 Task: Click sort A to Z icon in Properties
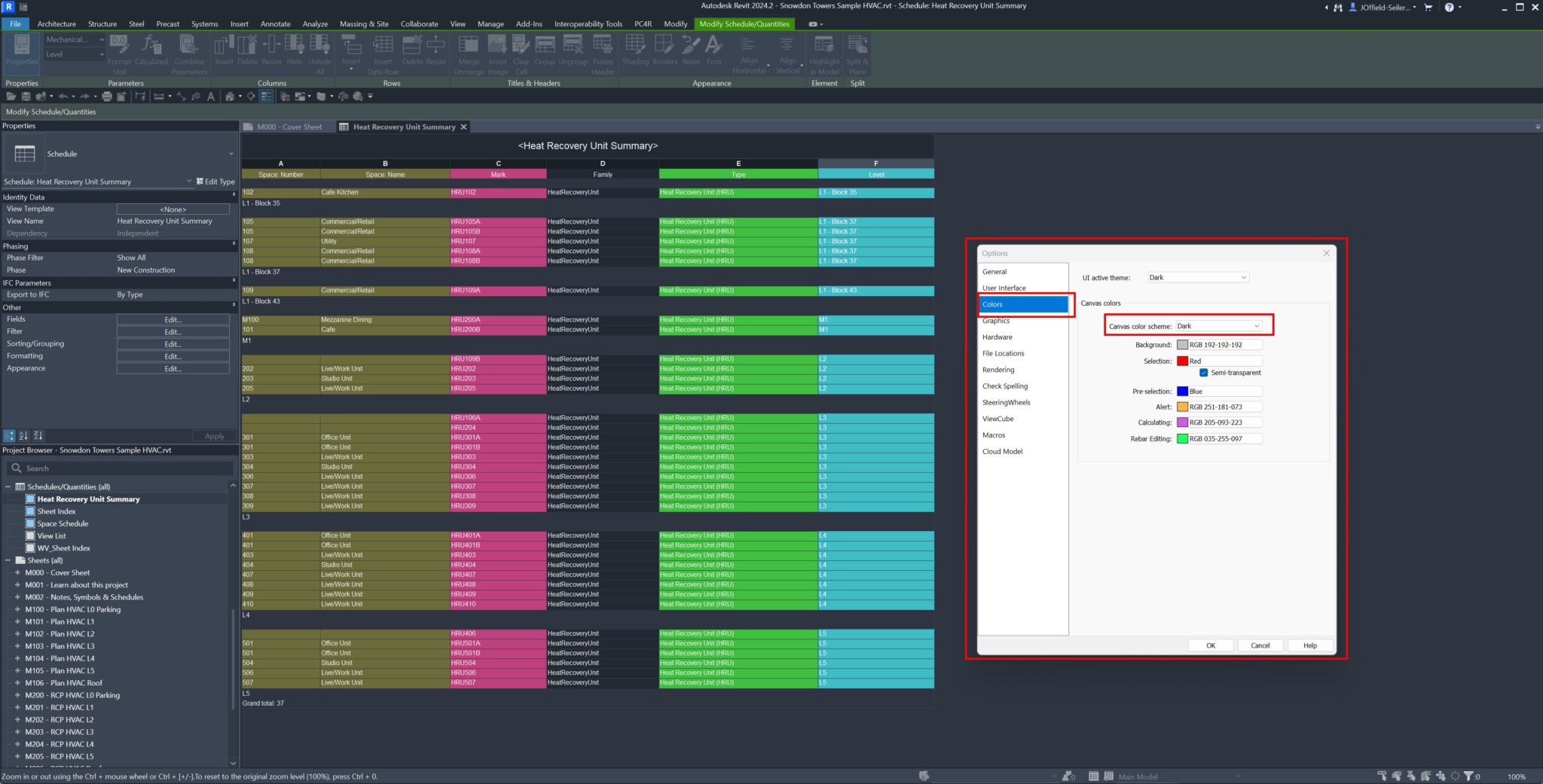(23, 435)
